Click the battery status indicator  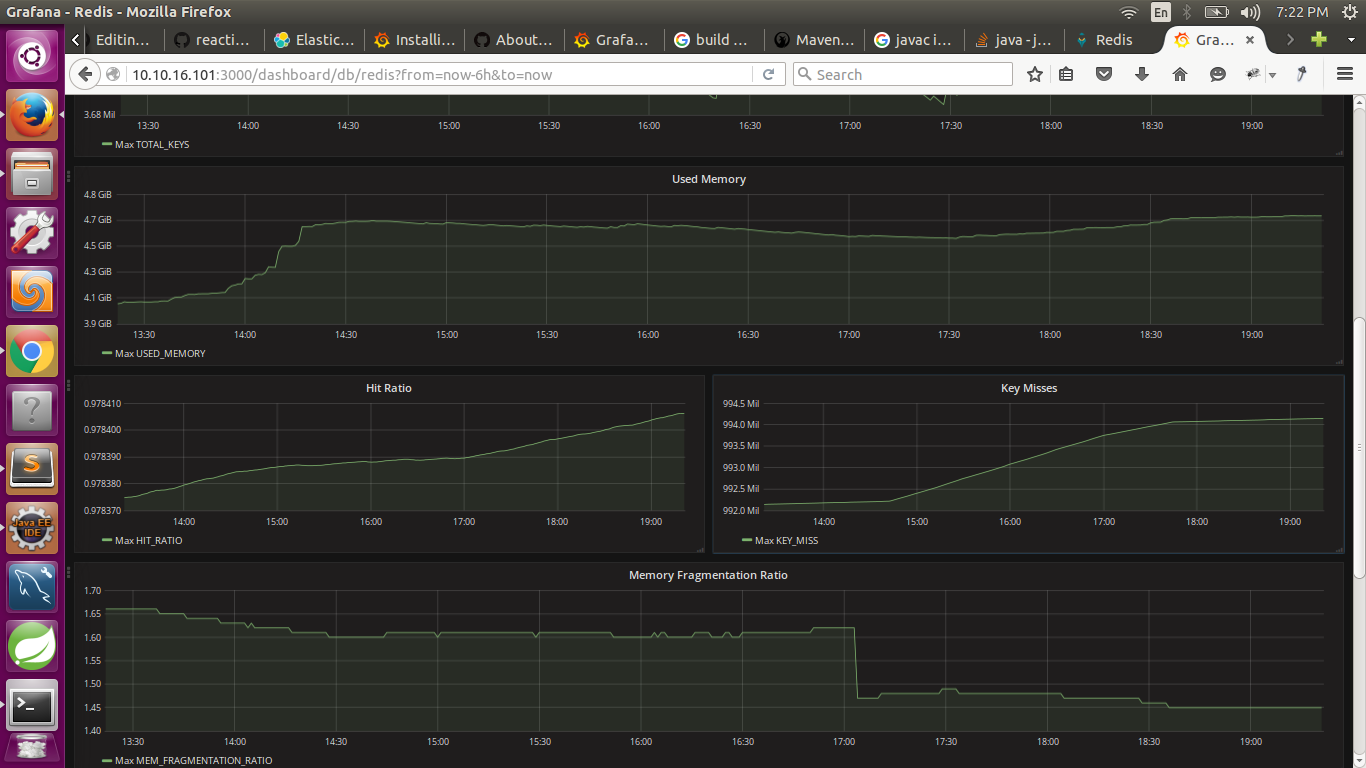[1216, 12]
